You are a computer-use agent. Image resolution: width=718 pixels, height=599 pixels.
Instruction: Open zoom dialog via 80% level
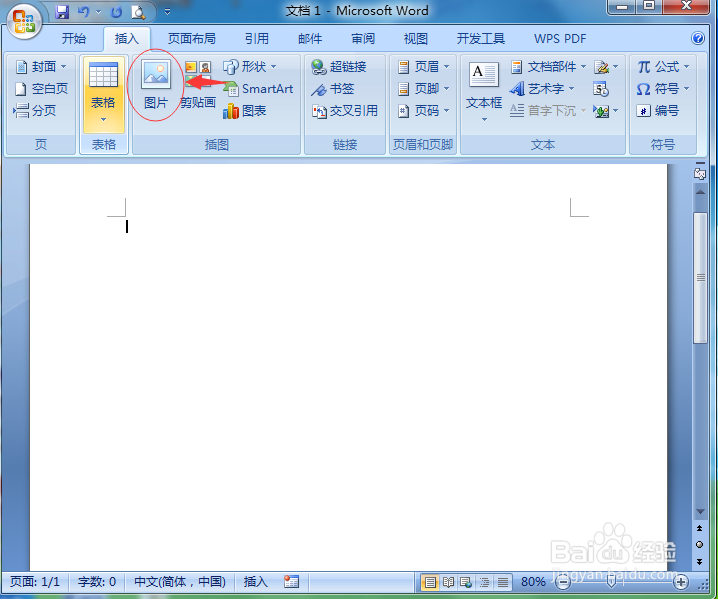[533, 582]
